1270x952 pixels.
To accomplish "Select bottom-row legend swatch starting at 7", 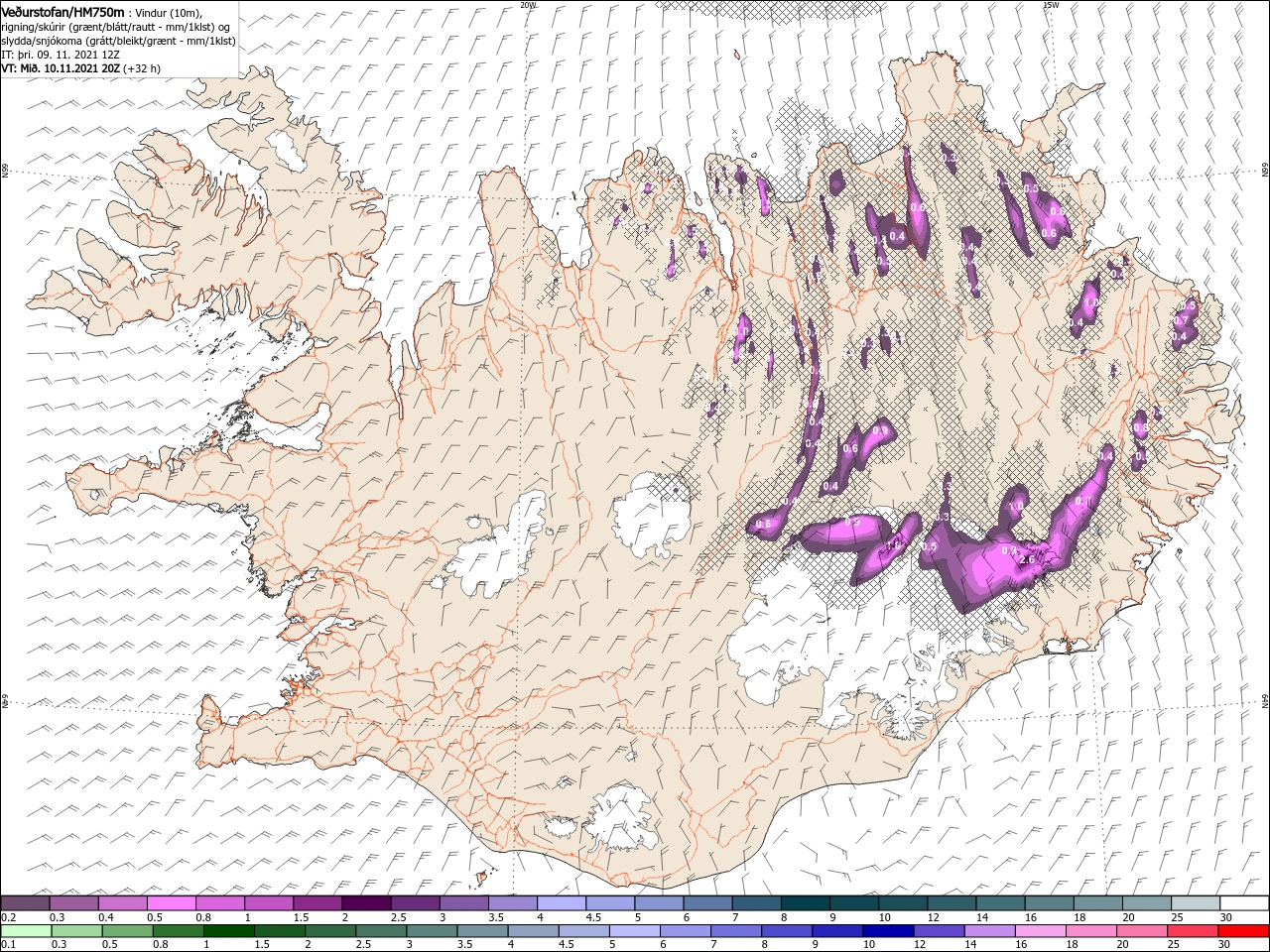I will coord(735,931).
